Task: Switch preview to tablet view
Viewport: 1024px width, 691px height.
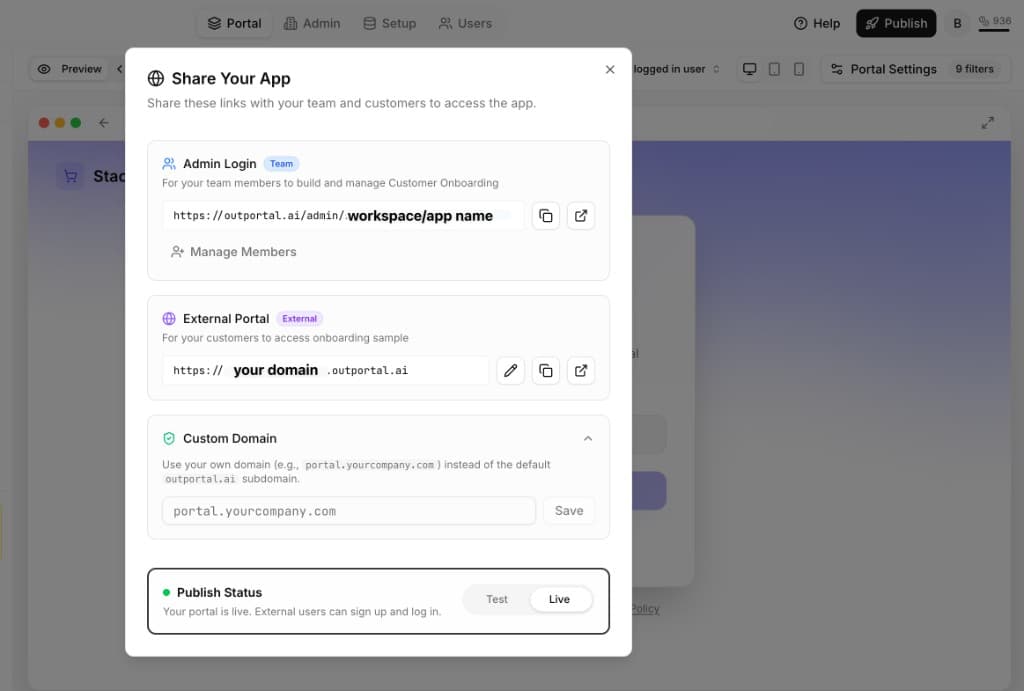Action: (x=773, y=68)
